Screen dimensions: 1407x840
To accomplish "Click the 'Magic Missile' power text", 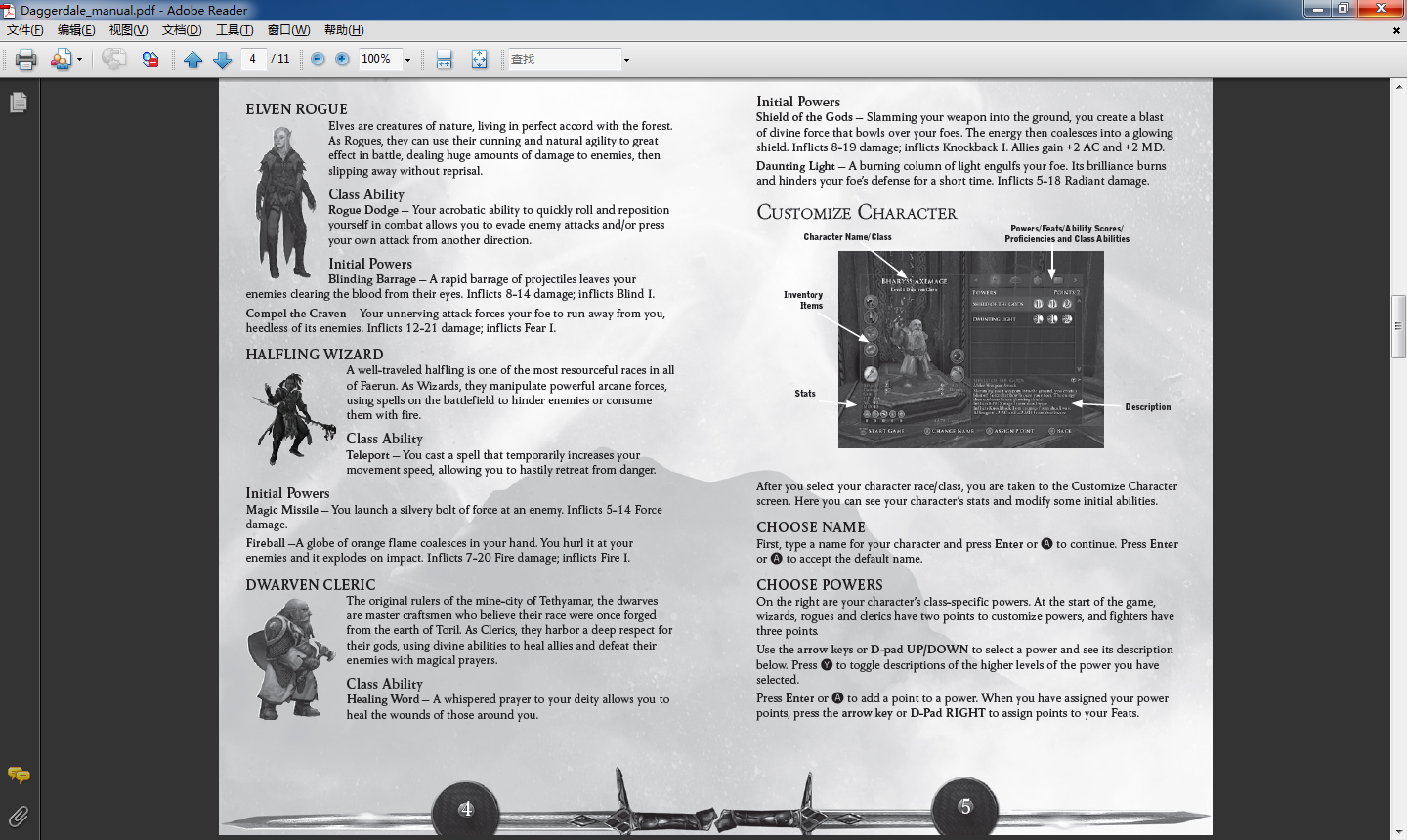I will click(x=282, y=510).
